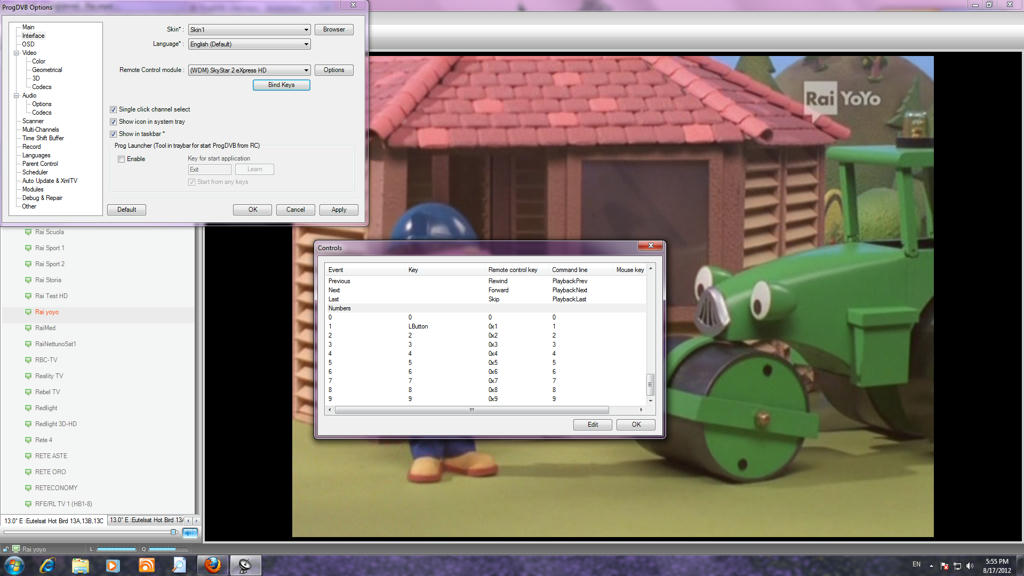Toggle Show icon in system tray
The height and width of the screenshot is (576, 1024).
pyautogui.click(x=113, y=121)
